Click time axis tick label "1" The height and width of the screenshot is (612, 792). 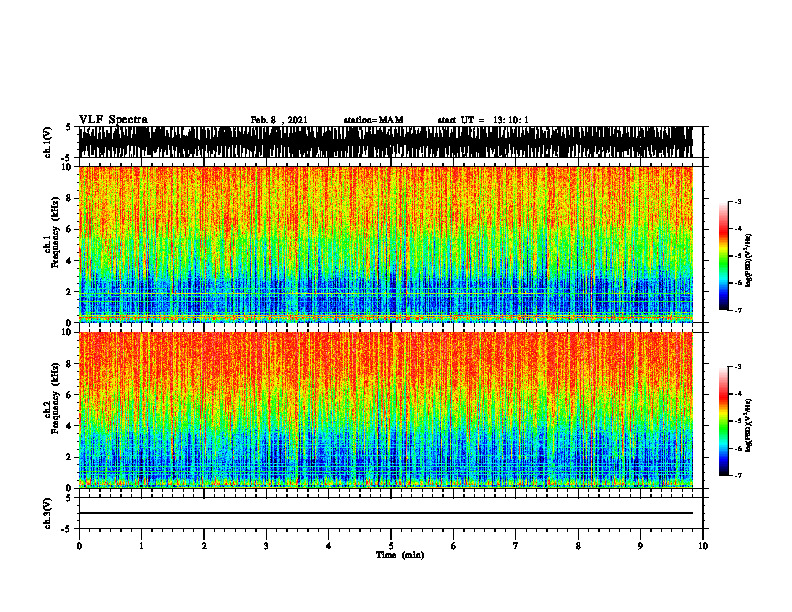141,546
